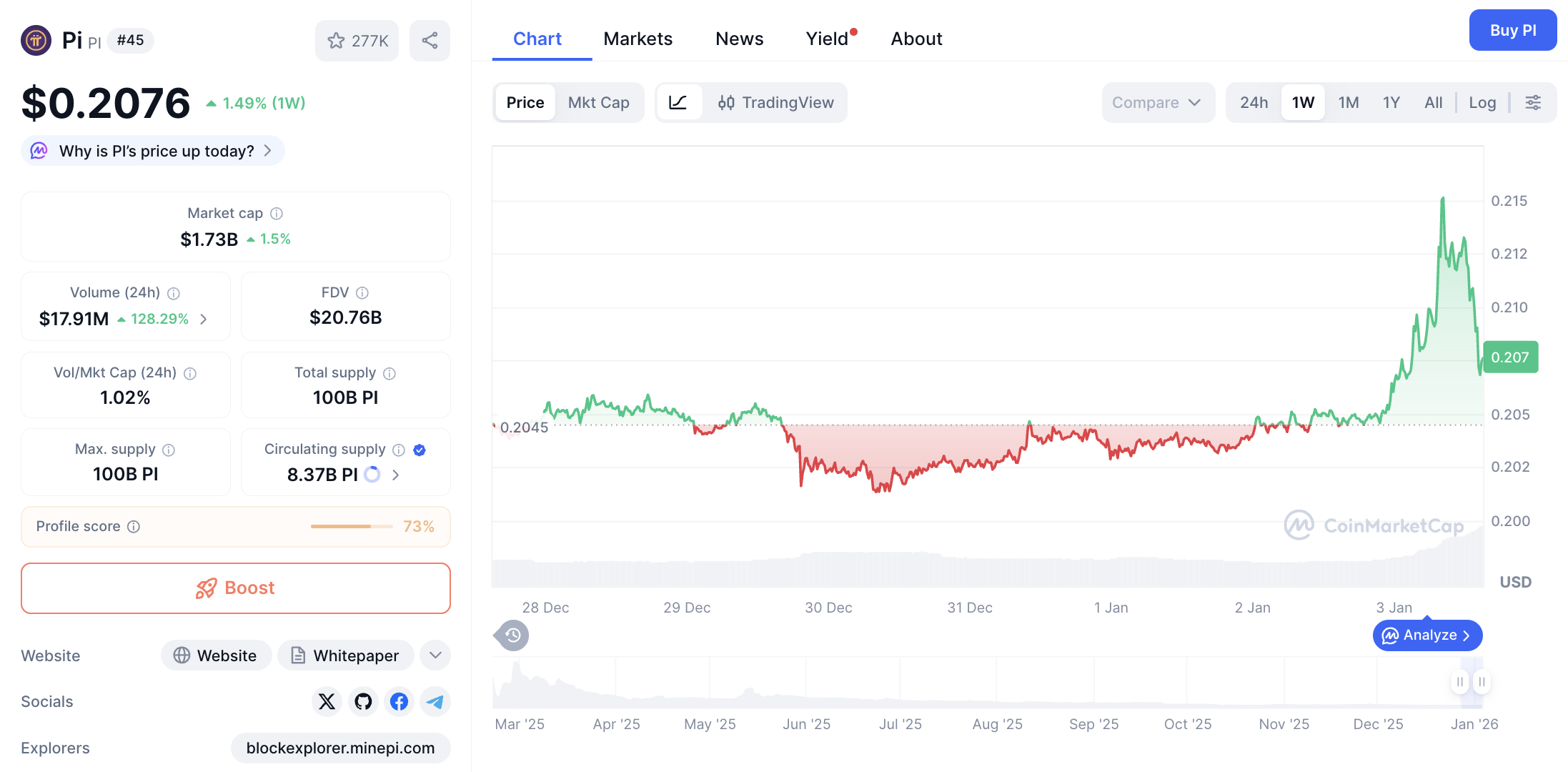The width and height of the screenshot is (1568, 772).
Task: Click the Buy PI button
Action: (x=1512, y=30)
